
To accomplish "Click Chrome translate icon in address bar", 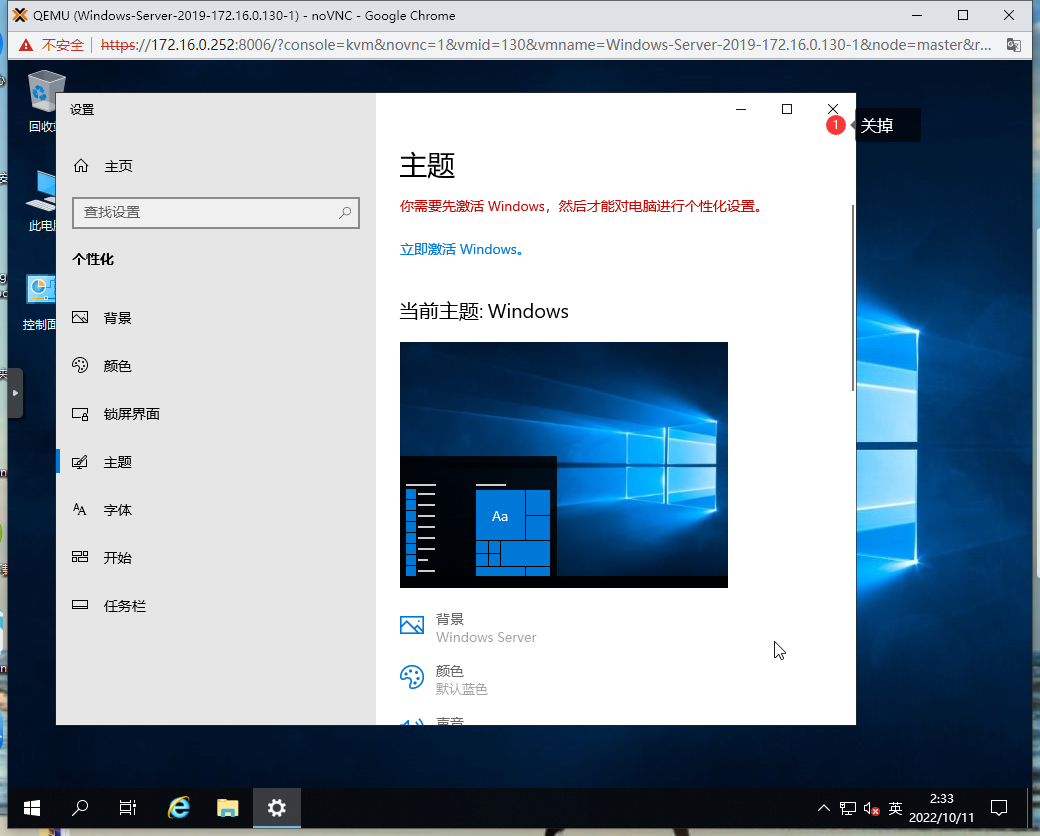I will [1013, 45].
